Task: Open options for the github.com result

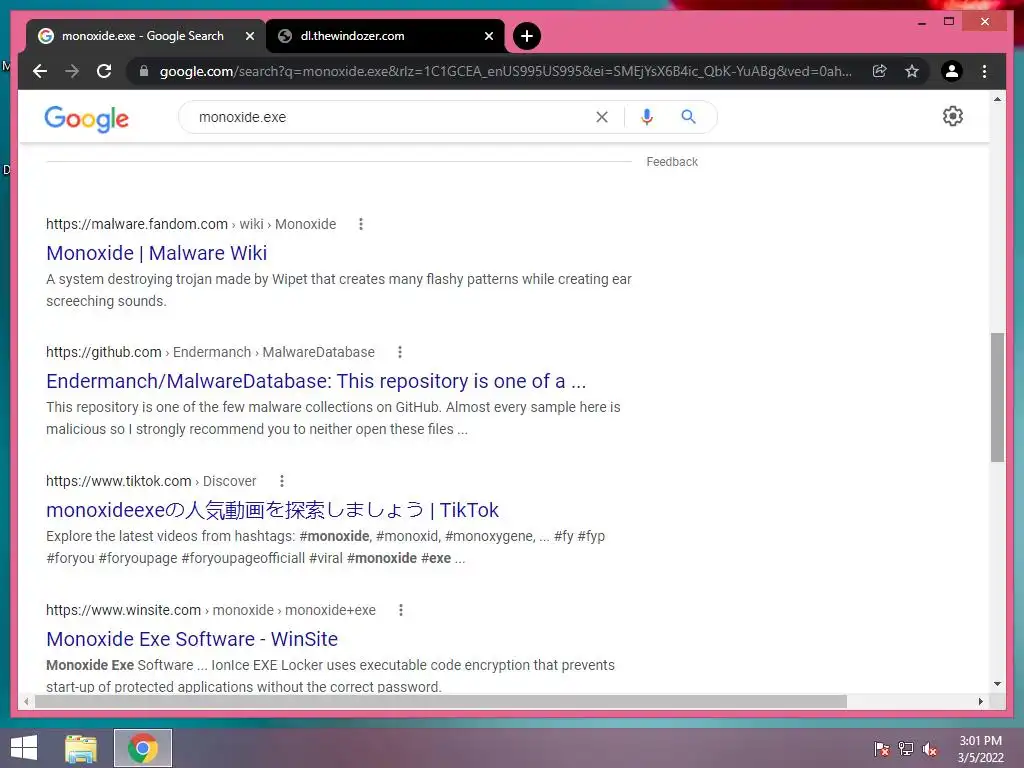Action: tap(400, 352)
